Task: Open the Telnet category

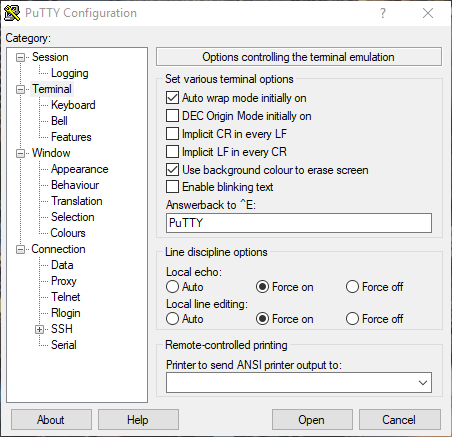Action: (65, 297)
